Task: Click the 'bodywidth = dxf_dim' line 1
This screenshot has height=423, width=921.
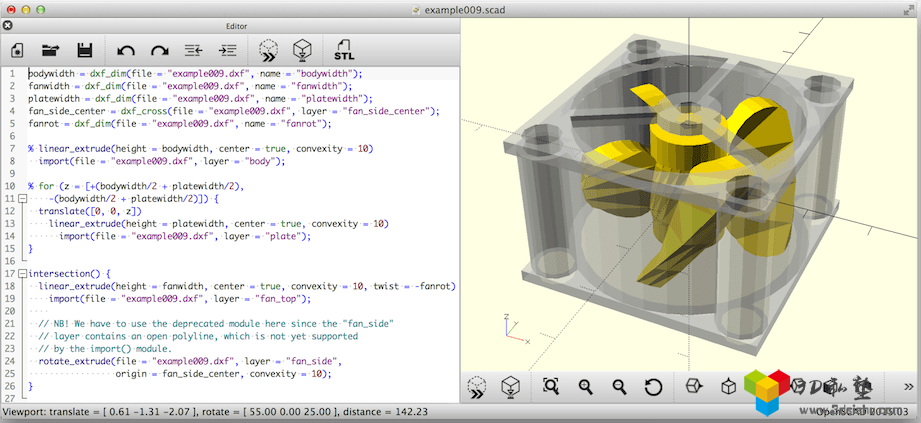Action: click(196, 74)
